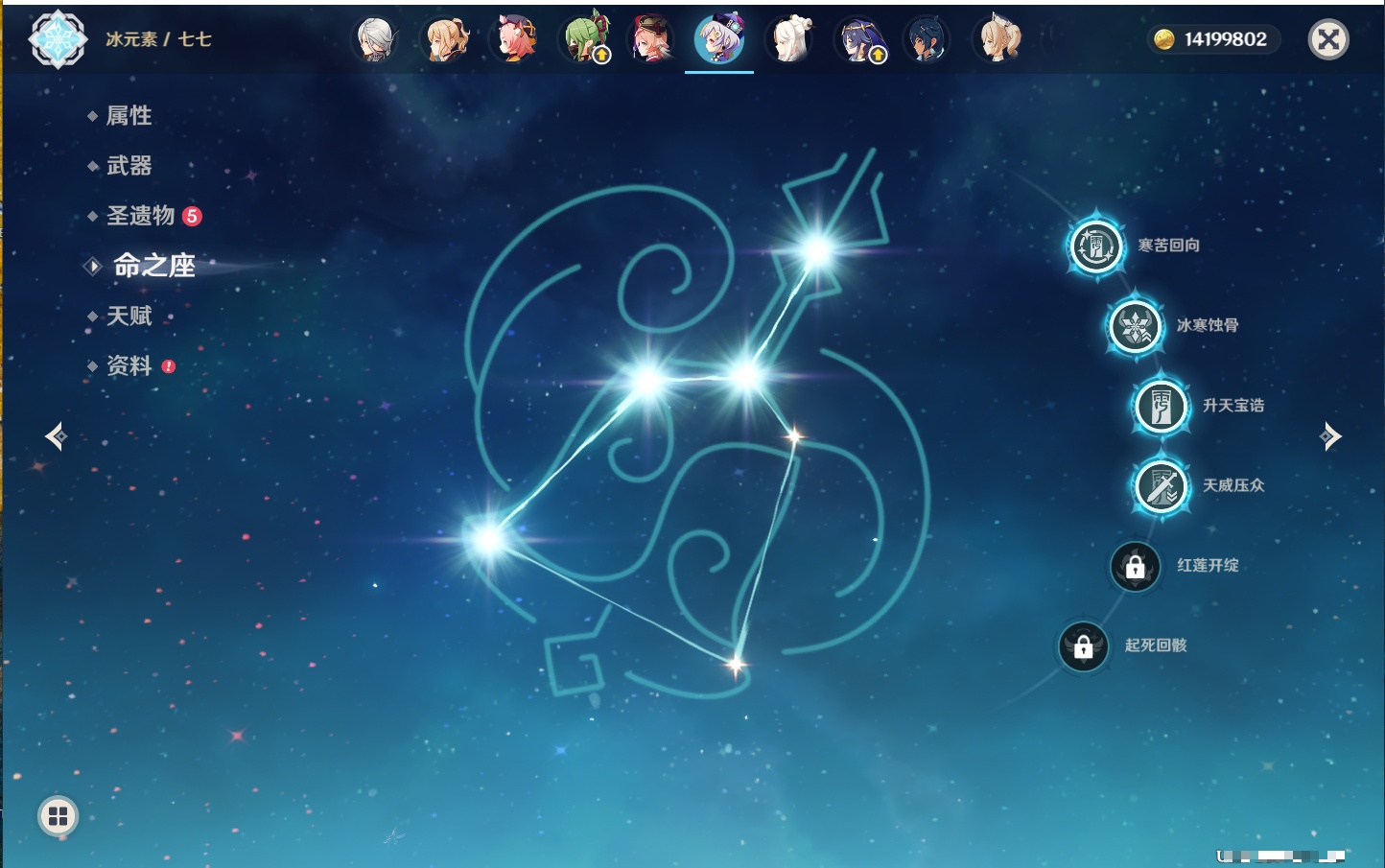Image resolution: width=1385 pixels, height=868 pixels.
Task: Open the 天威压众 sword node icon
Action: (1161, 486)
